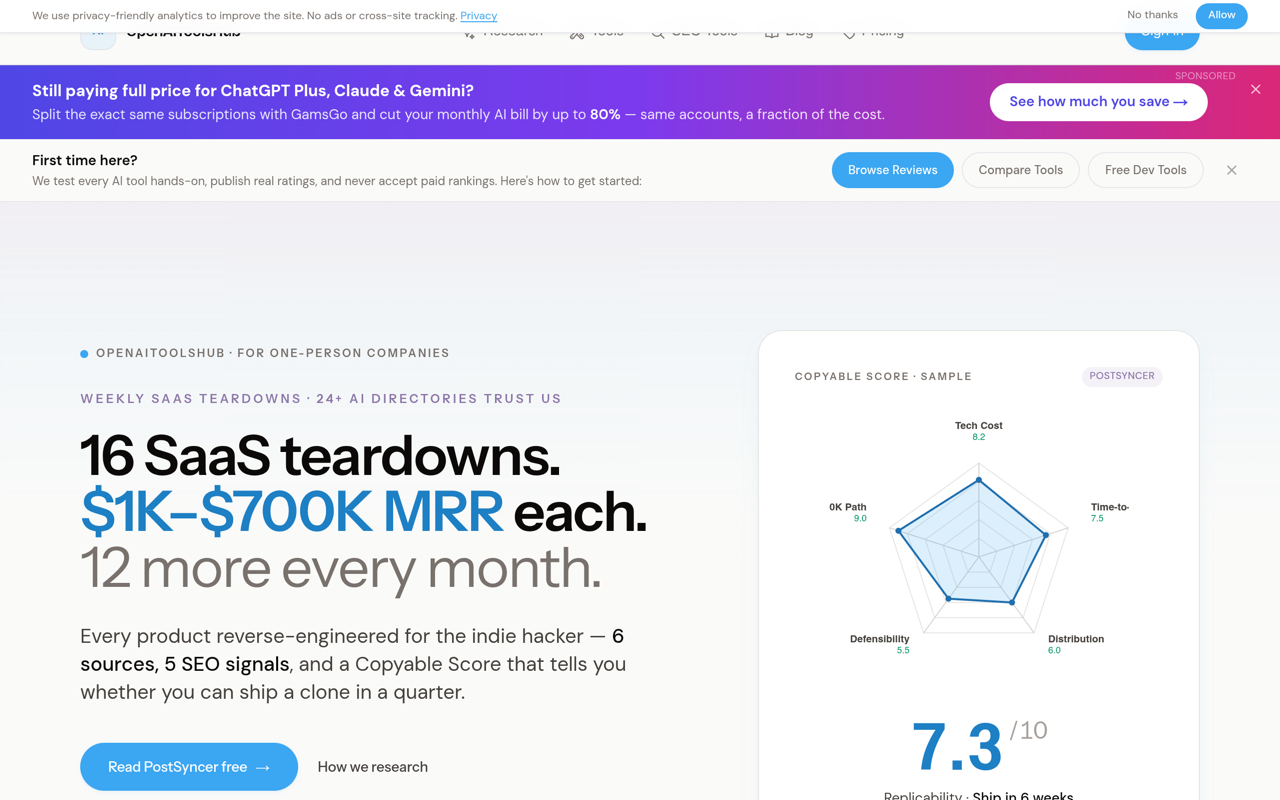Go to Free Dev Tools

(1145, 170)
